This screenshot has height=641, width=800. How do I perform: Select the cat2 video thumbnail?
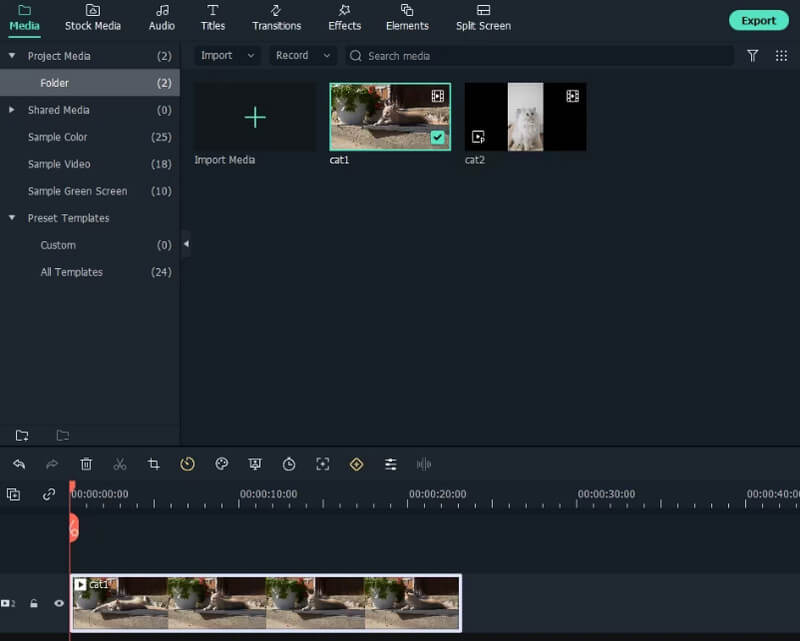click(526, 117)
